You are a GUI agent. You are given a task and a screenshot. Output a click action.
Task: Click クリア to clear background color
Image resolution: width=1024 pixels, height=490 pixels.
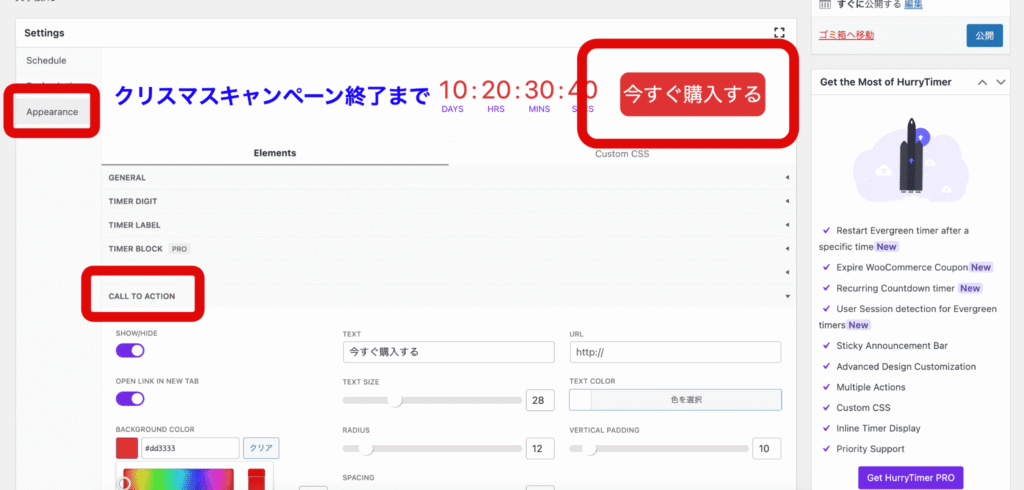pos(261,448)
